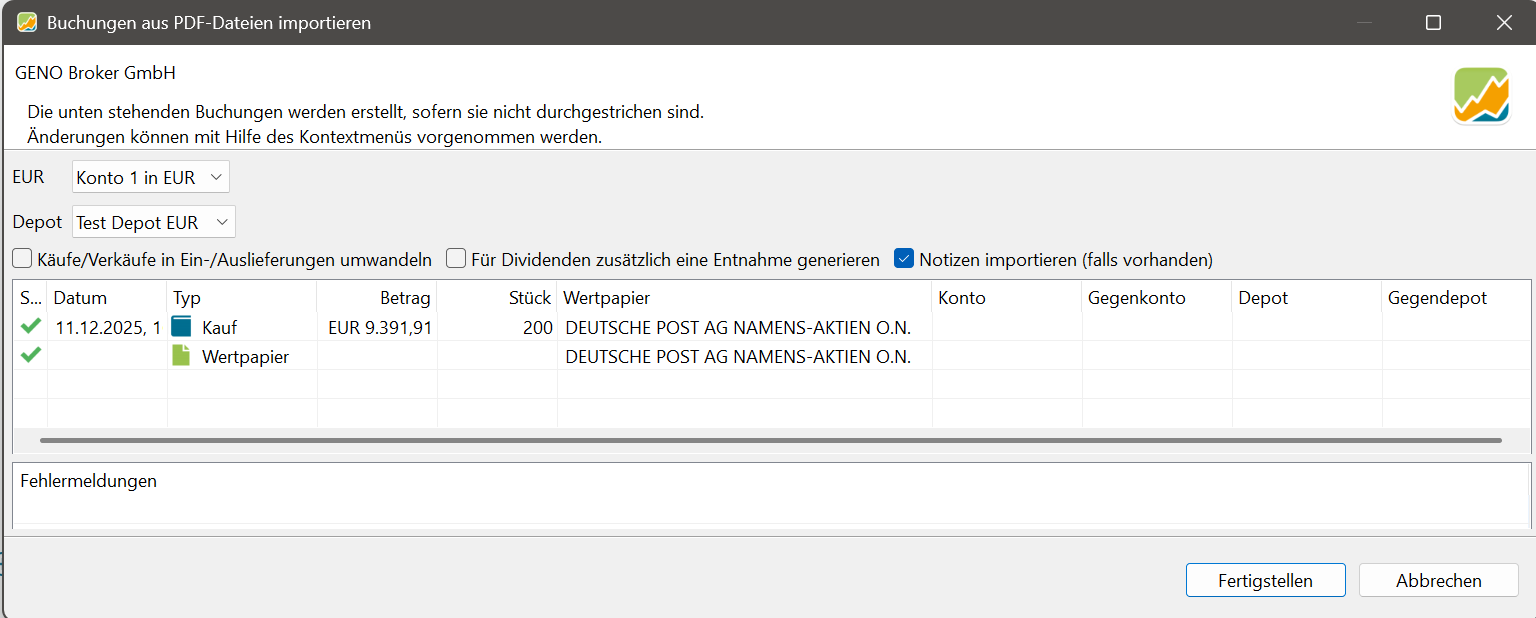Viewport: 1536px width, 618px height.
Task: Click the 'Depot' label beside the depot dropdown
Action: (37, 222)
